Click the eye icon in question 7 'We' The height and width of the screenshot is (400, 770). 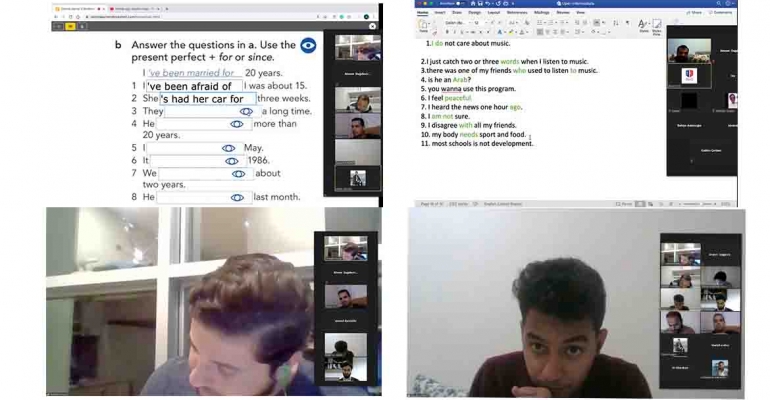(237, 173)
